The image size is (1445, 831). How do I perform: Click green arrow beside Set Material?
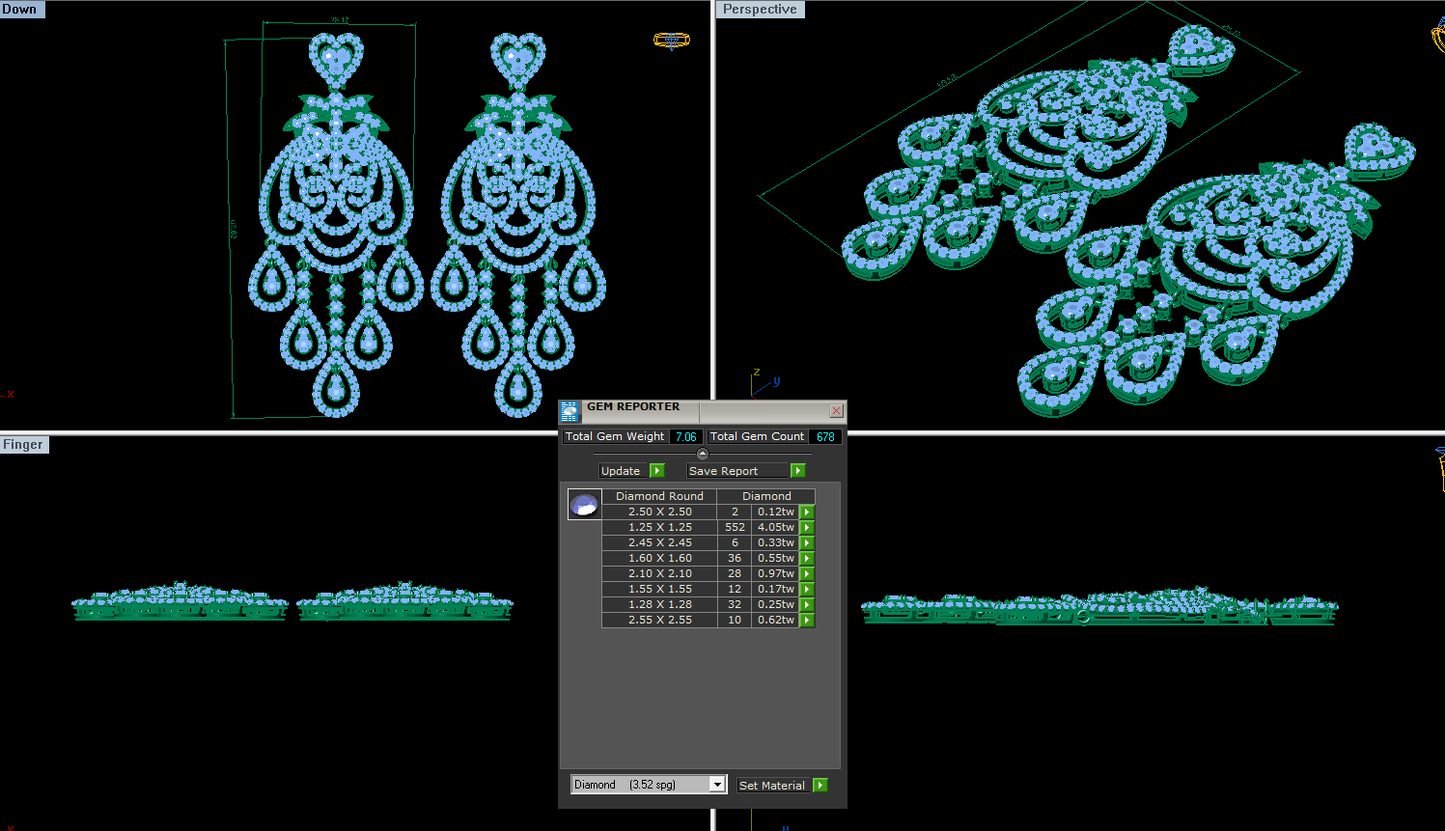coord(821,785)
